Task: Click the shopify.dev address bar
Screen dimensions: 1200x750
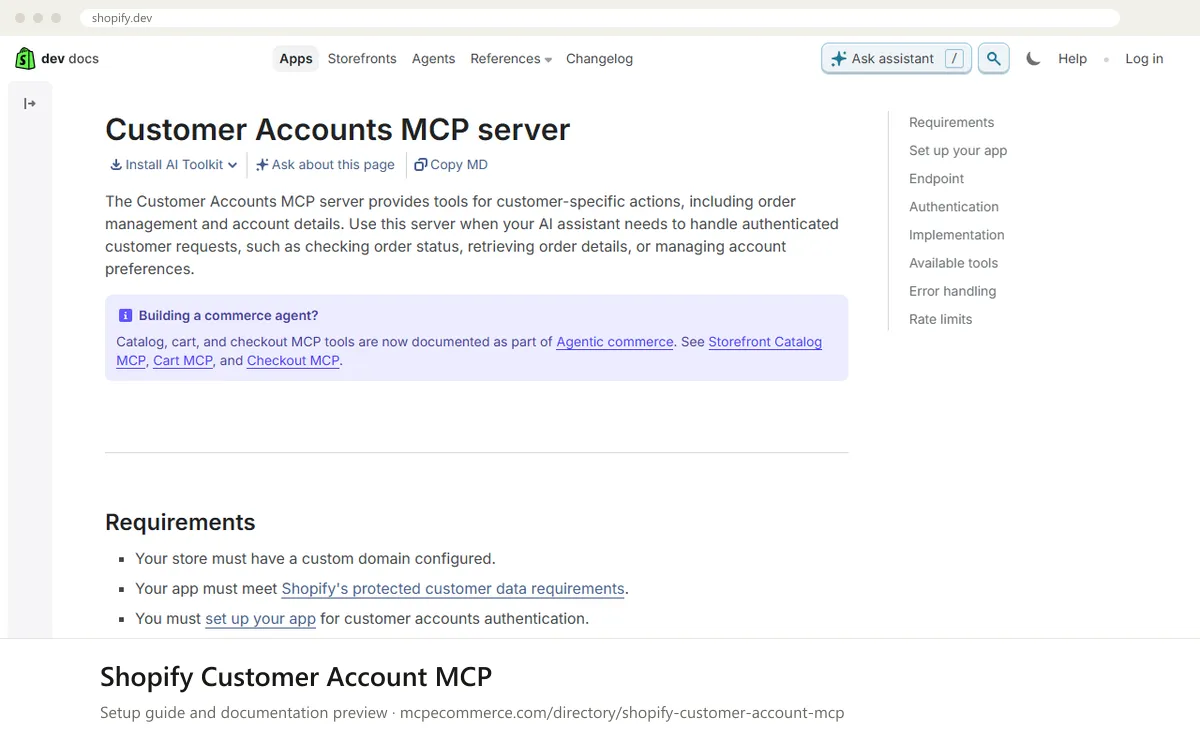Action: (x=600, y=18)
